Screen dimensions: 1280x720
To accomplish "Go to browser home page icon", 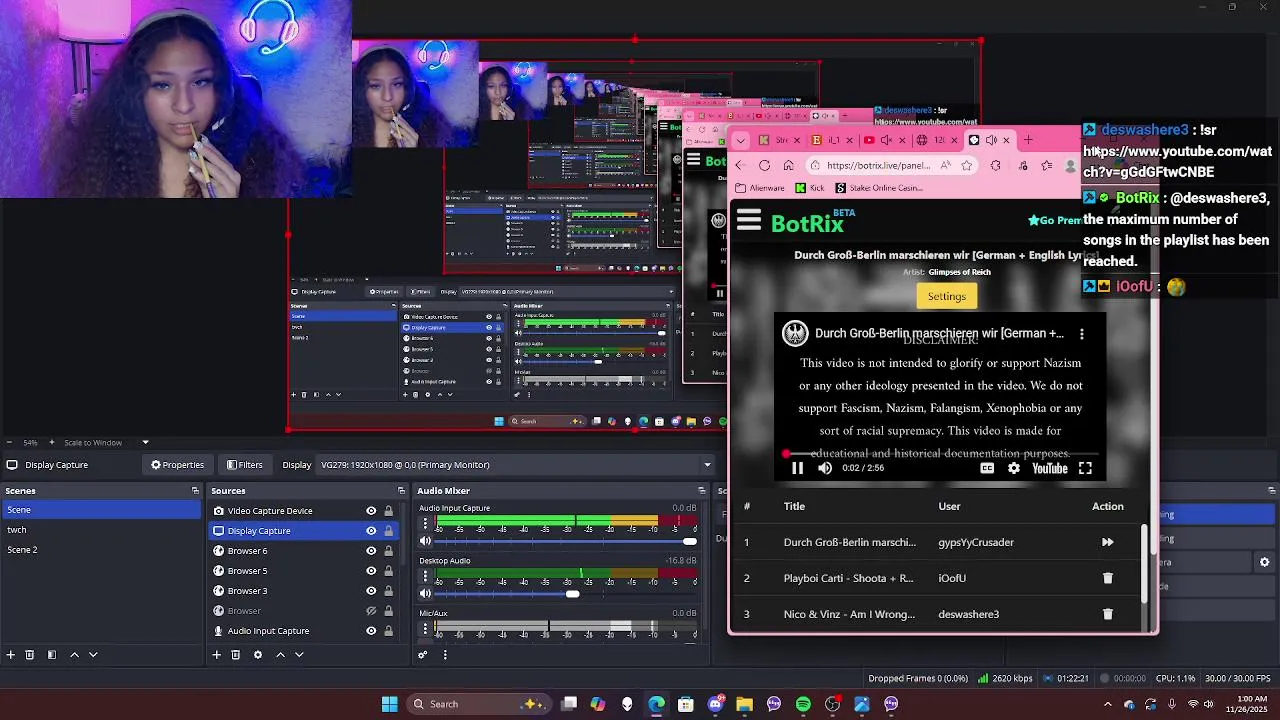I will click(x=788, y=165).
